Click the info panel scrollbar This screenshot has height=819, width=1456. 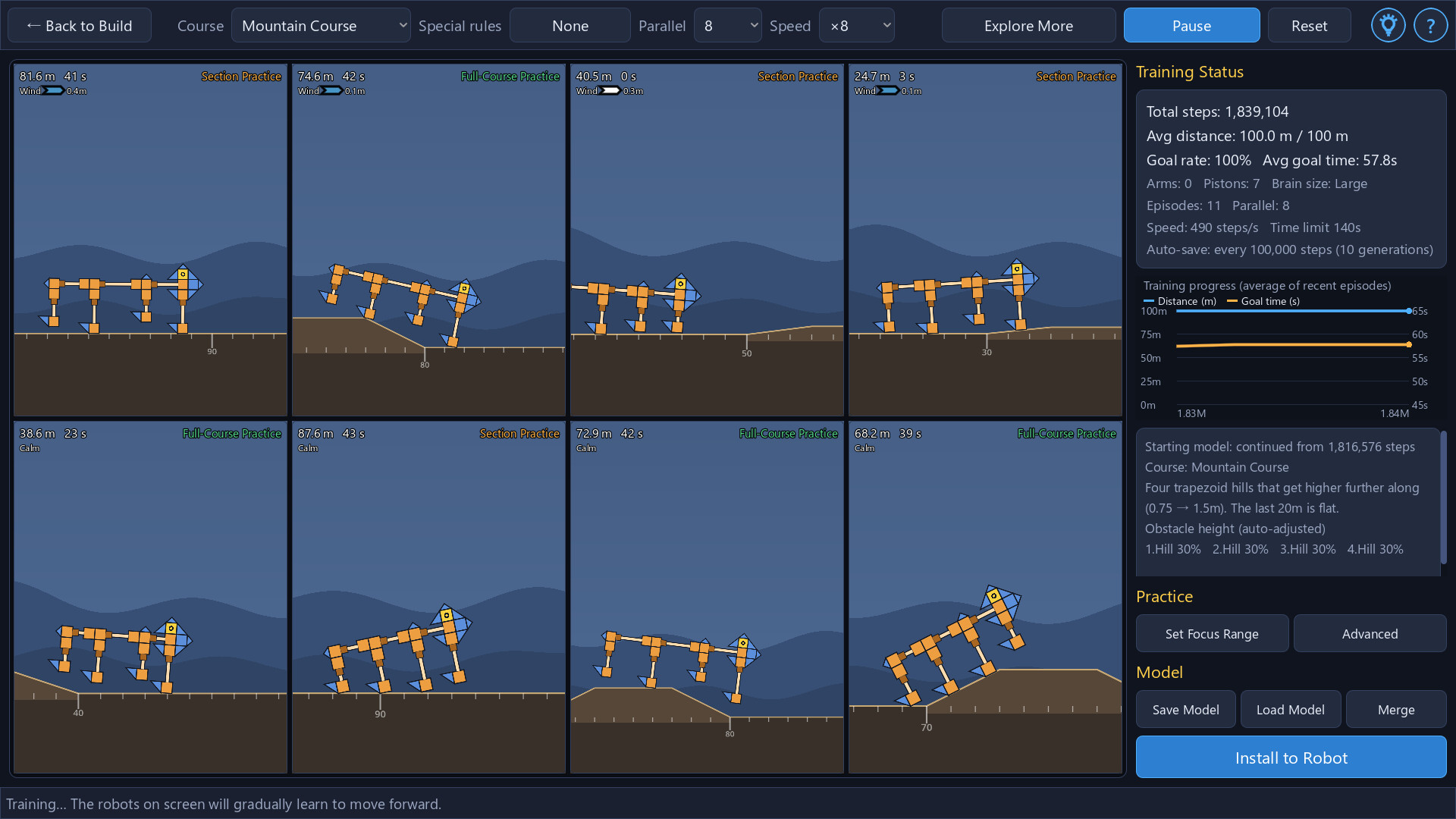pyautogui.click(x=1443, y=497)
